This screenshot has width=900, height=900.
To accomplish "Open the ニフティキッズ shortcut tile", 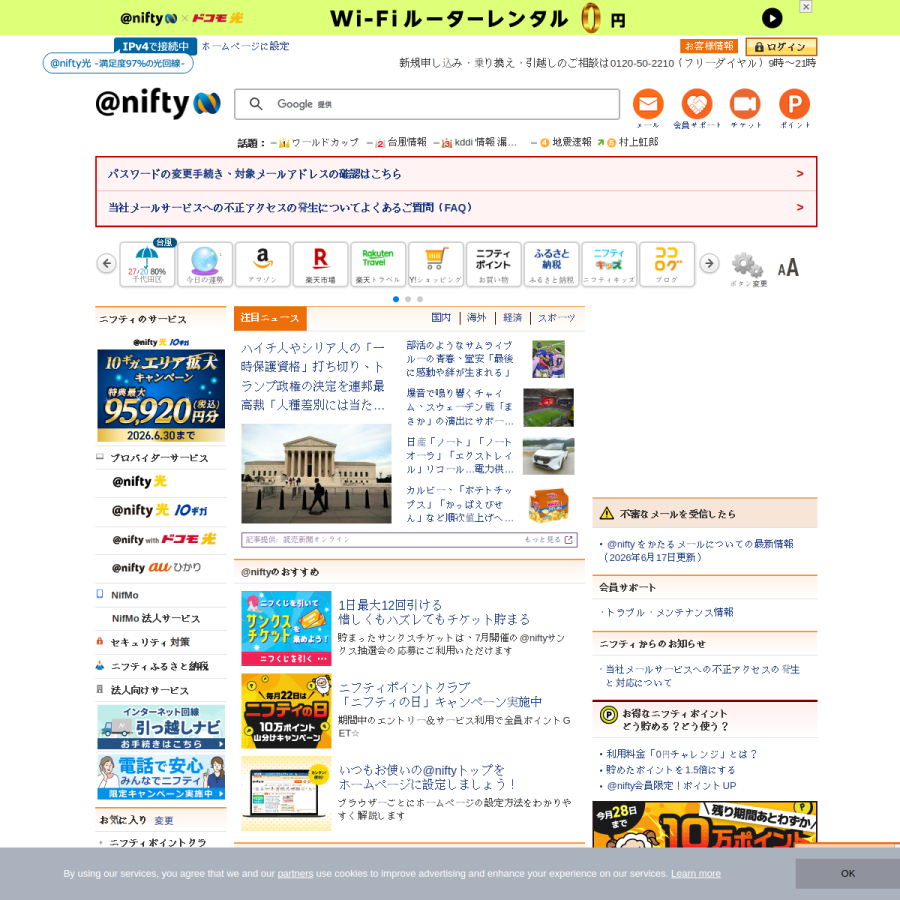I will click(x=608, y=264).
